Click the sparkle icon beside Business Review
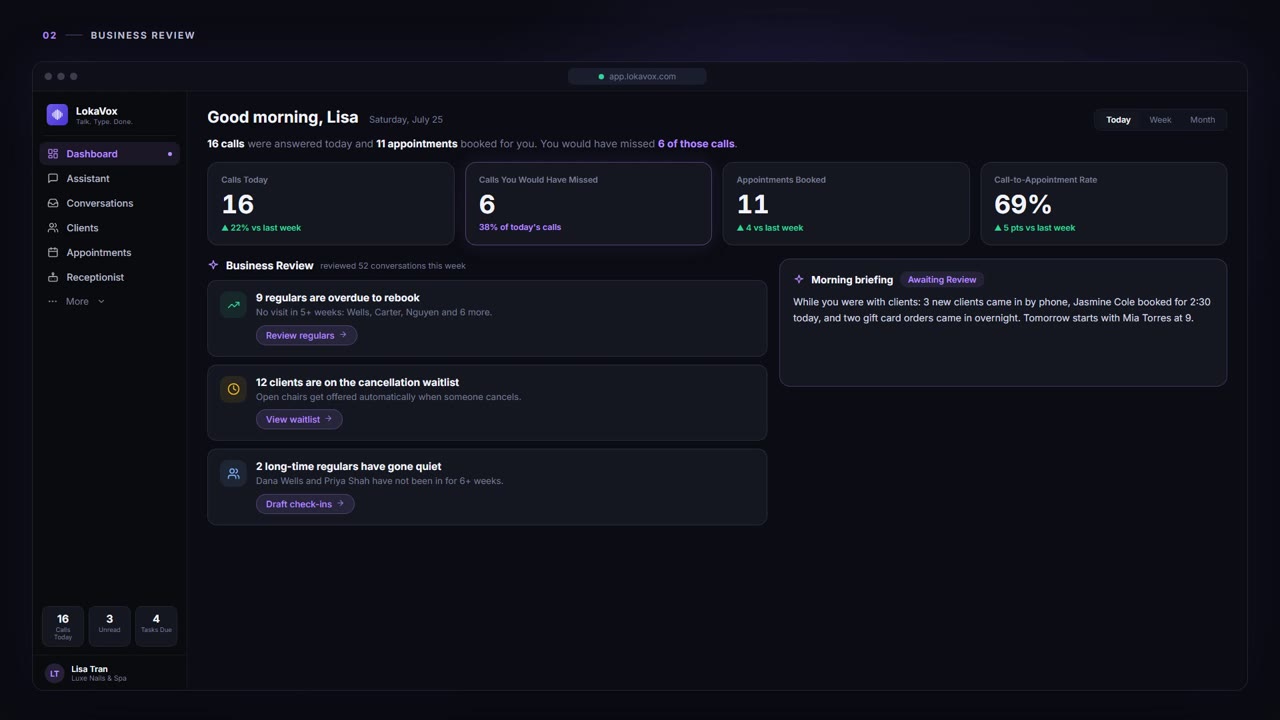This screenshot has width=1280, height=720. point(213,265)
